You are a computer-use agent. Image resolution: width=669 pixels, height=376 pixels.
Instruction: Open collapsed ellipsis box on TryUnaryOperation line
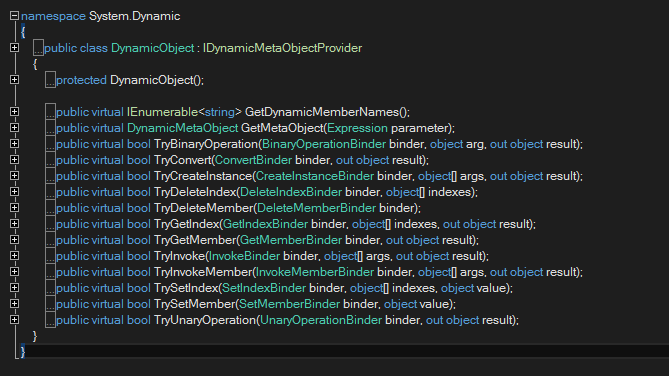50,320
